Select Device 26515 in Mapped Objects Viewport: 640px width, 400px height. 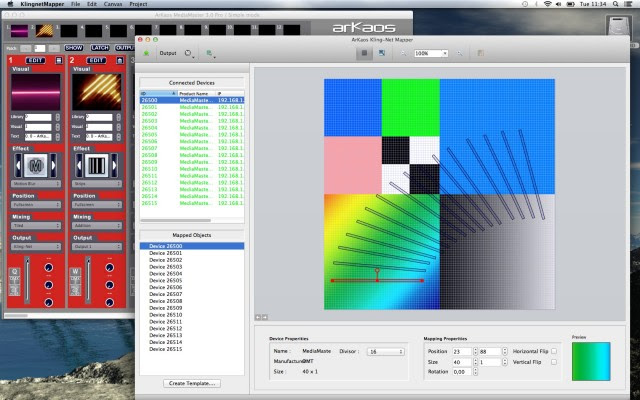(192, 349)
